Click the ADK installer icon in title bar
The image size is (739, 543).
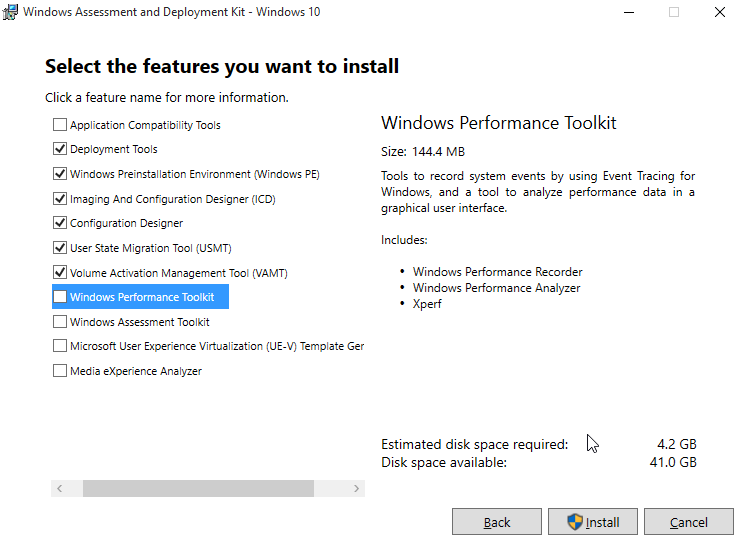click(10, 12)
